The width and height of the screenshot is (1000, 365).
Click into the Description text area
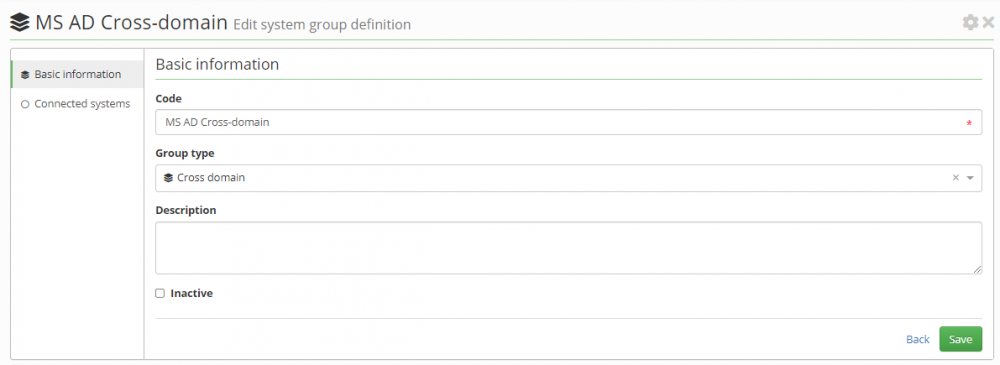coord(568,248)
